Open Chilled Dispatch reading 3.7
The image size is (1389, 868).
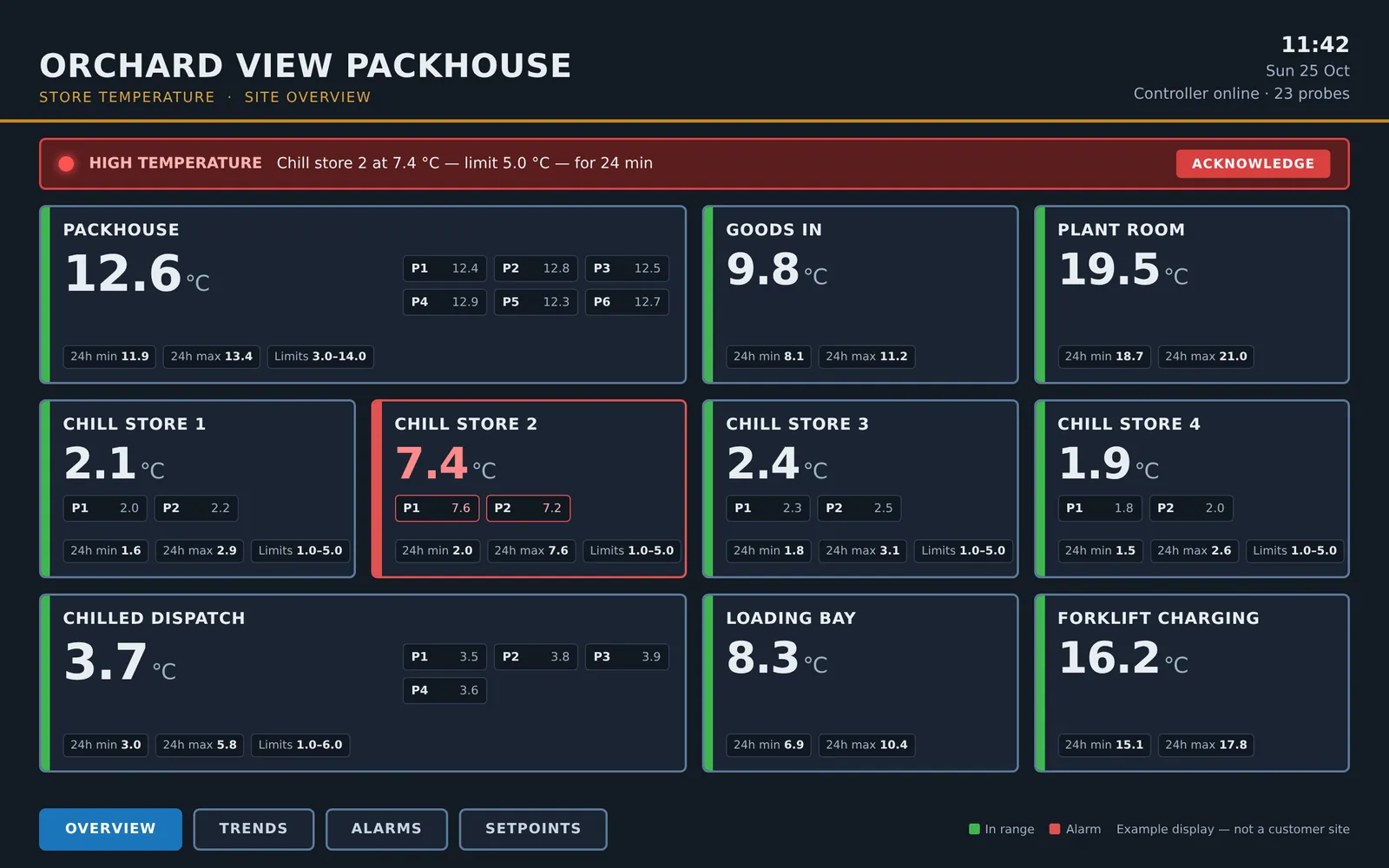[120, 663]
